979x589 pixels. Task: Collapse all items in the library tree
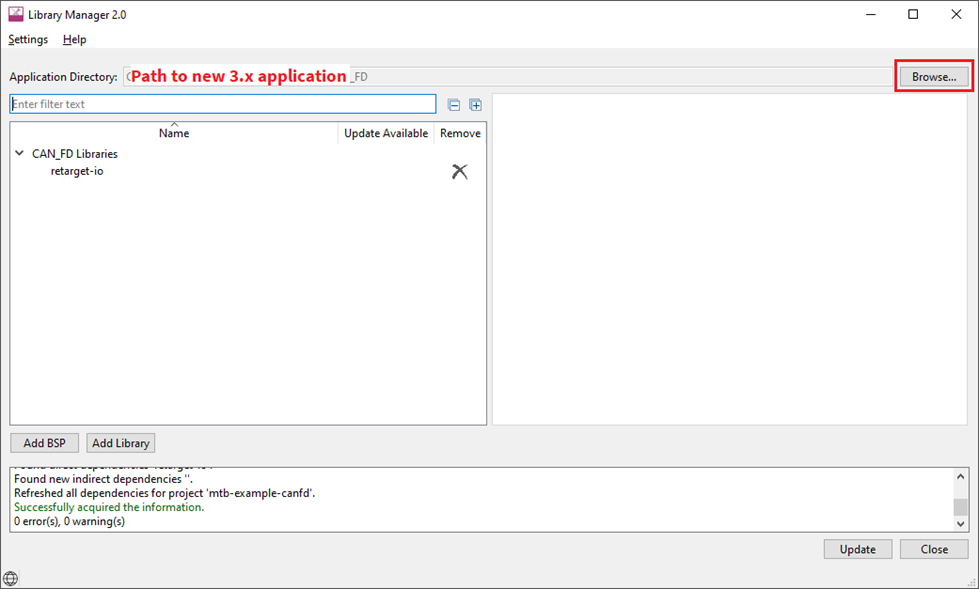[455, 104]
